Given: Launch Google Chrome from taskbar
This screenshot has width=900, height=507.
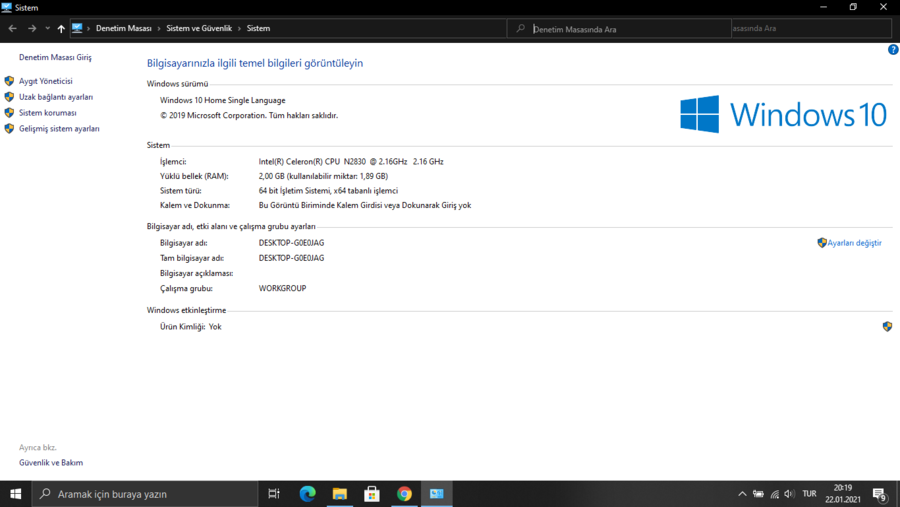Looking at the screenshot, I should [404, 494].
